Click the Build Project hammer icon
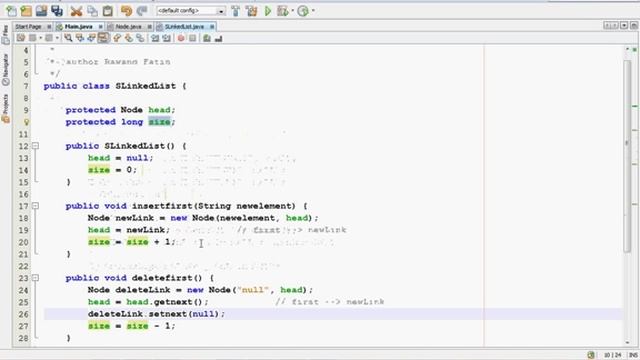Image resolution: width=640 pixels, height=360 pixels. (x=236, y=11)
